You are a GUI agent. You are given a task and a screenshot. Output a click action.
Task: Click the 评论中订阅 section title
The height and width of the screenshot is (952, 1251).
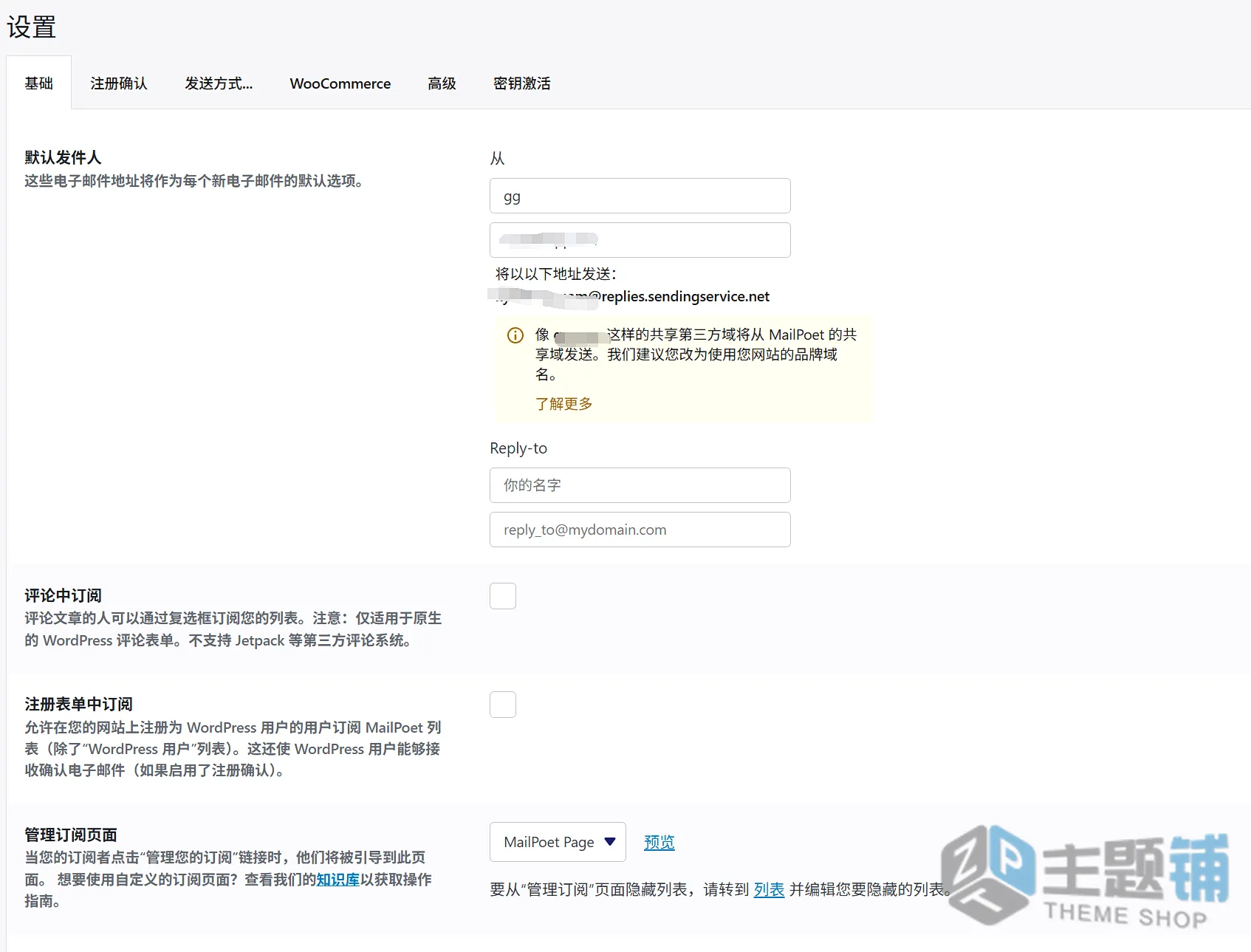(63, 595)
